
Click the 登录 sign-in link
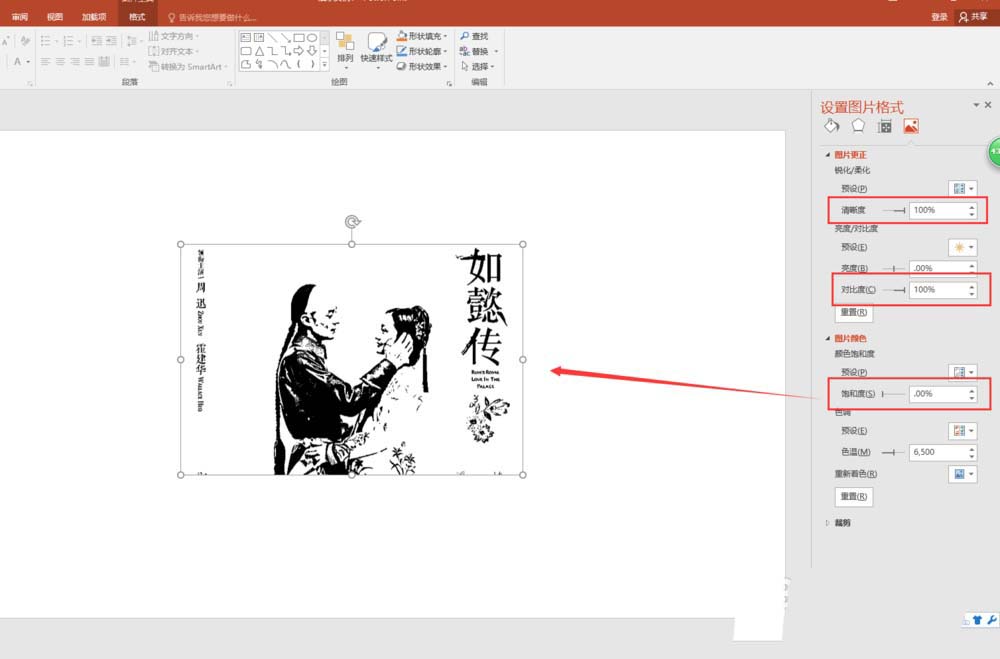(x=939, y=17)
